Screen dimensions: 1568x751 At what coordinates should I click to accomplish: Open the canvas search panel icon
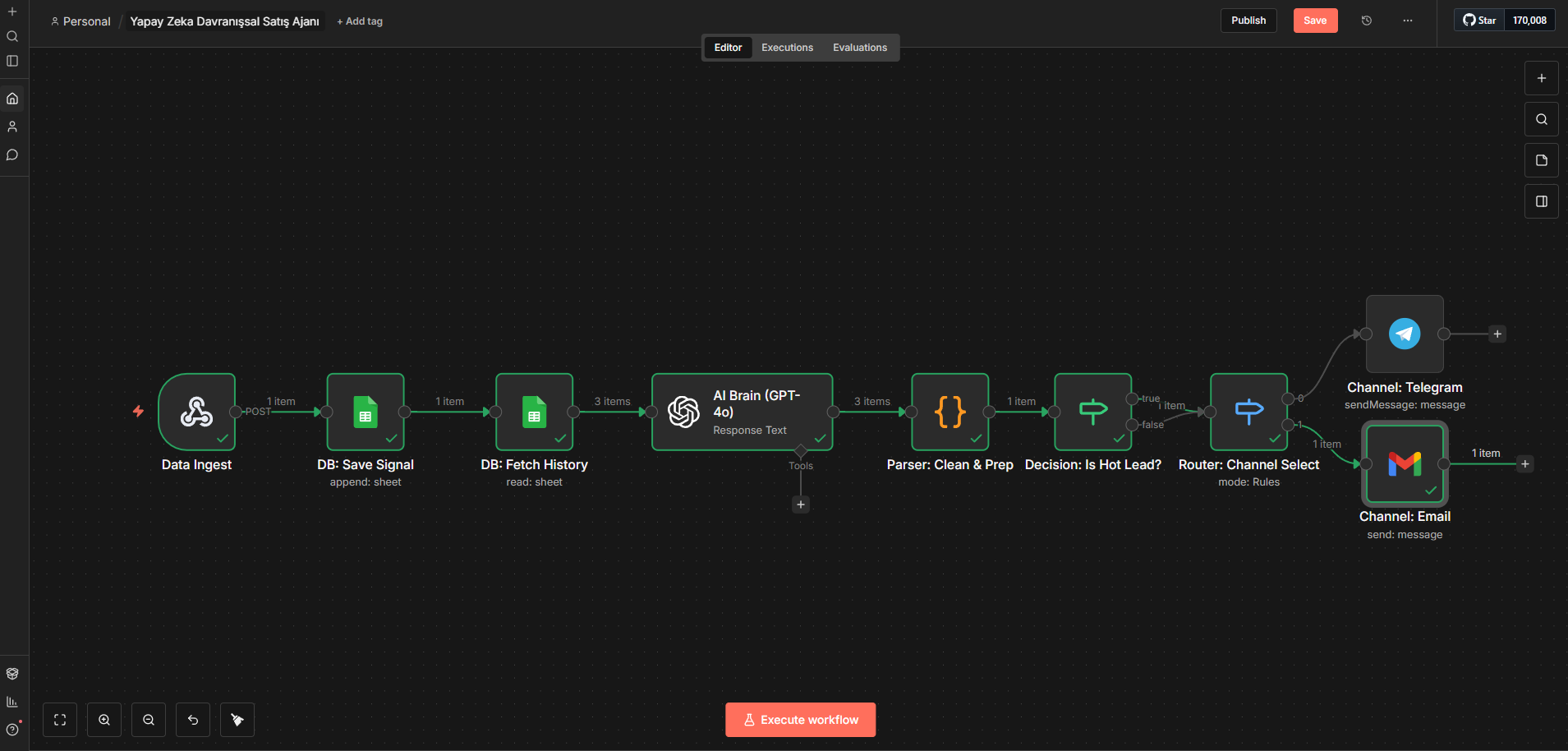(1542, 119)
